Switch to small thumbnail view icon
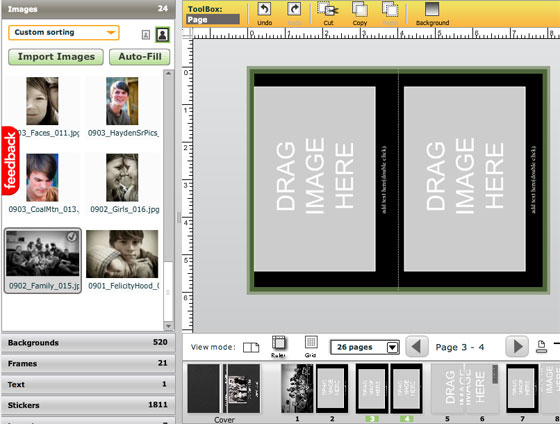 [x=146, y=35]
